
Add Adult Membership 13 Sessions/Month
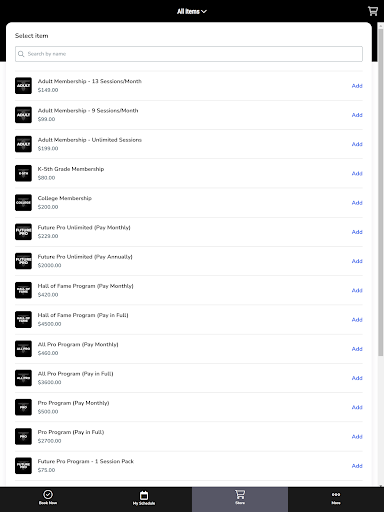(x=357, y=86)
